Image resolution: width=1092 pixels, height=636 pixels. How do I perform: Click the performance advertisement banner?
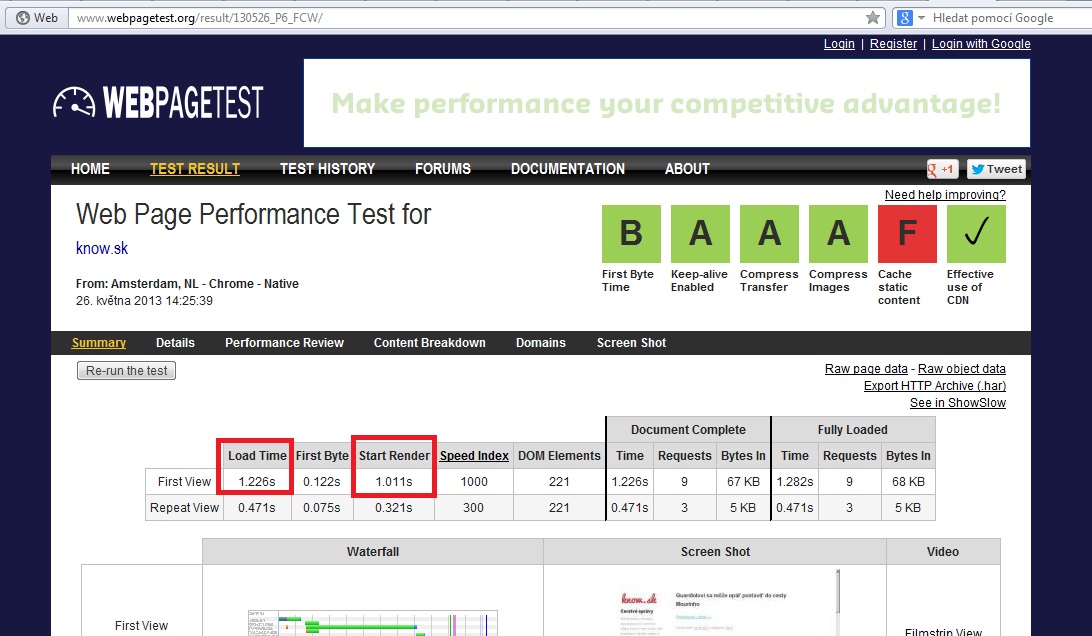(x=666, y=103)
